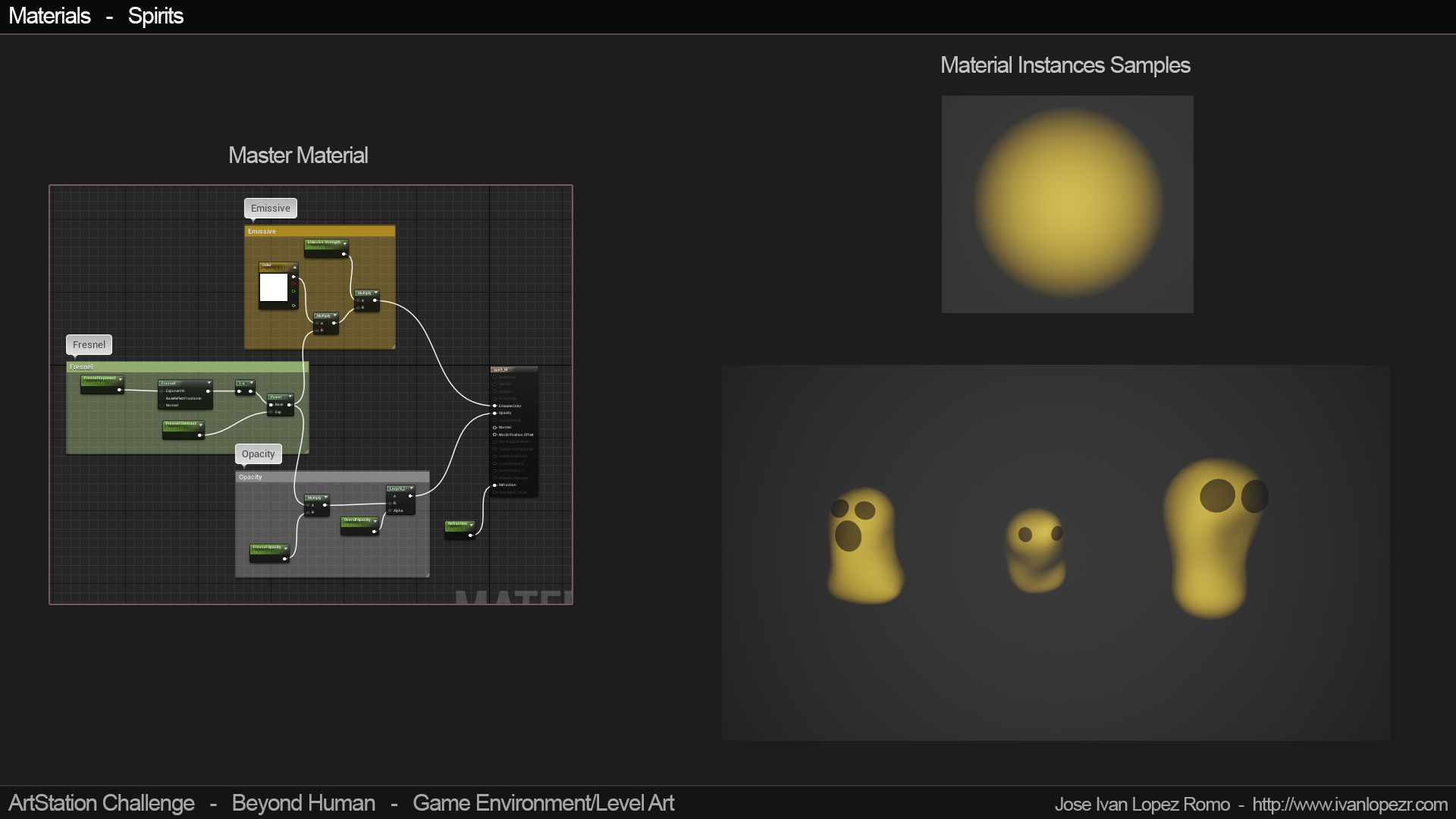Click blue channel pin on Color node
This screenshot has width=1456, height=819.
pos(293,298)
